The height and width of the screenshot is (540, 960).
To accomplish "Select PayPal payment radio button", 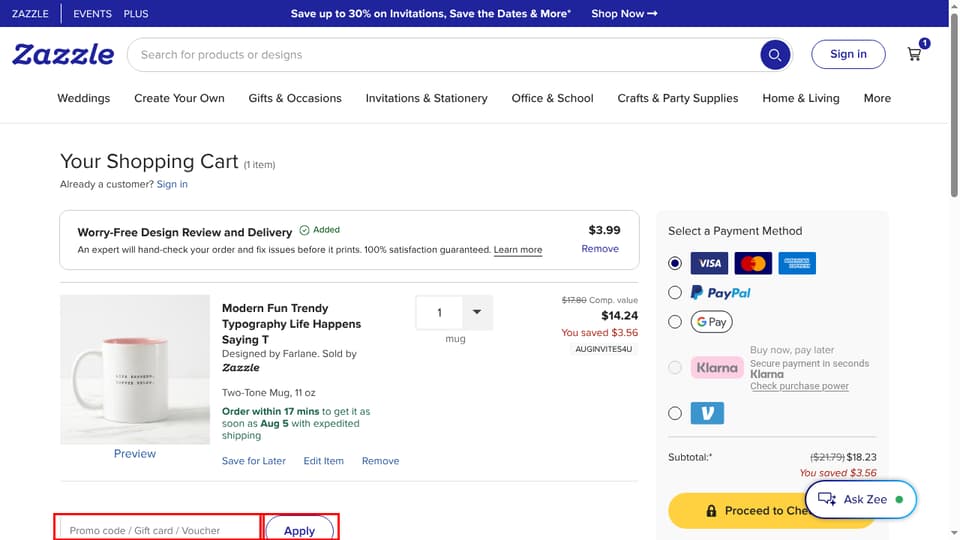I will (675, 293).
